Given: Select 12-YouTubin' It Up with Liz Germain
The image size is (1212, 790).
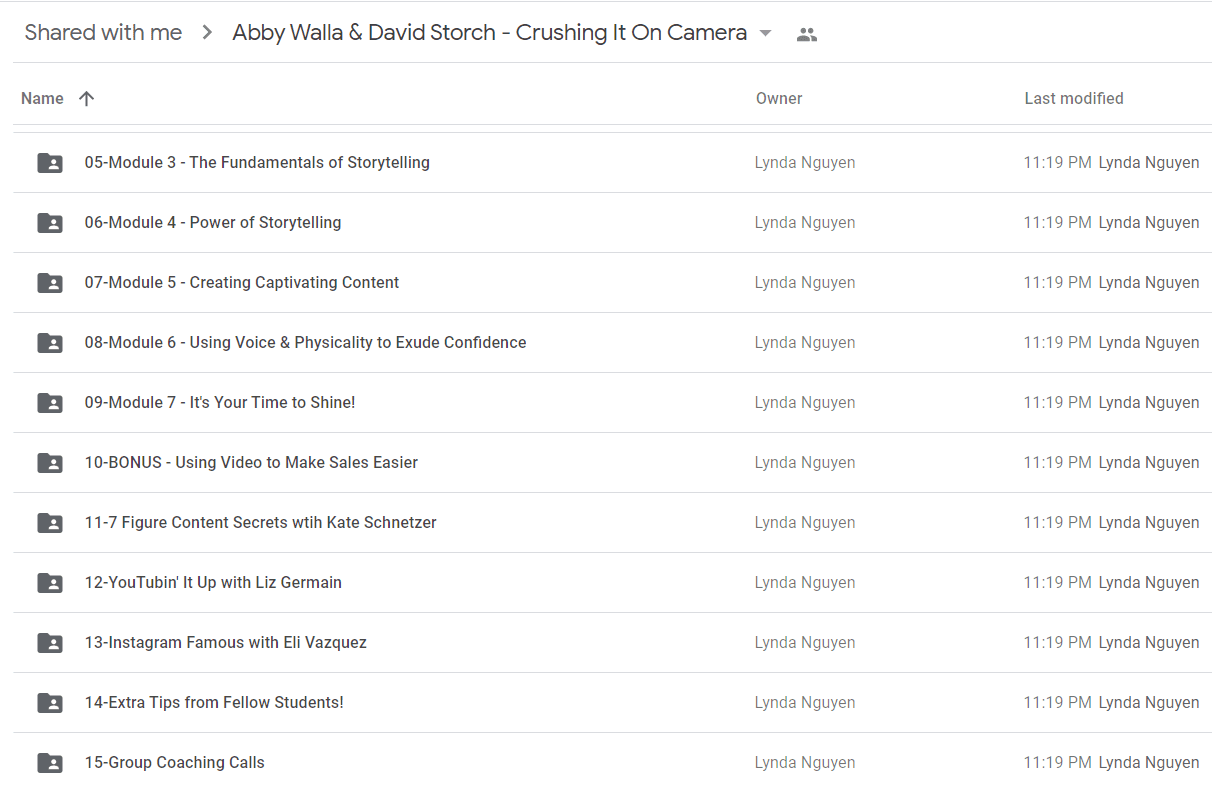Looking at the screenshot, I should point(213,582).
